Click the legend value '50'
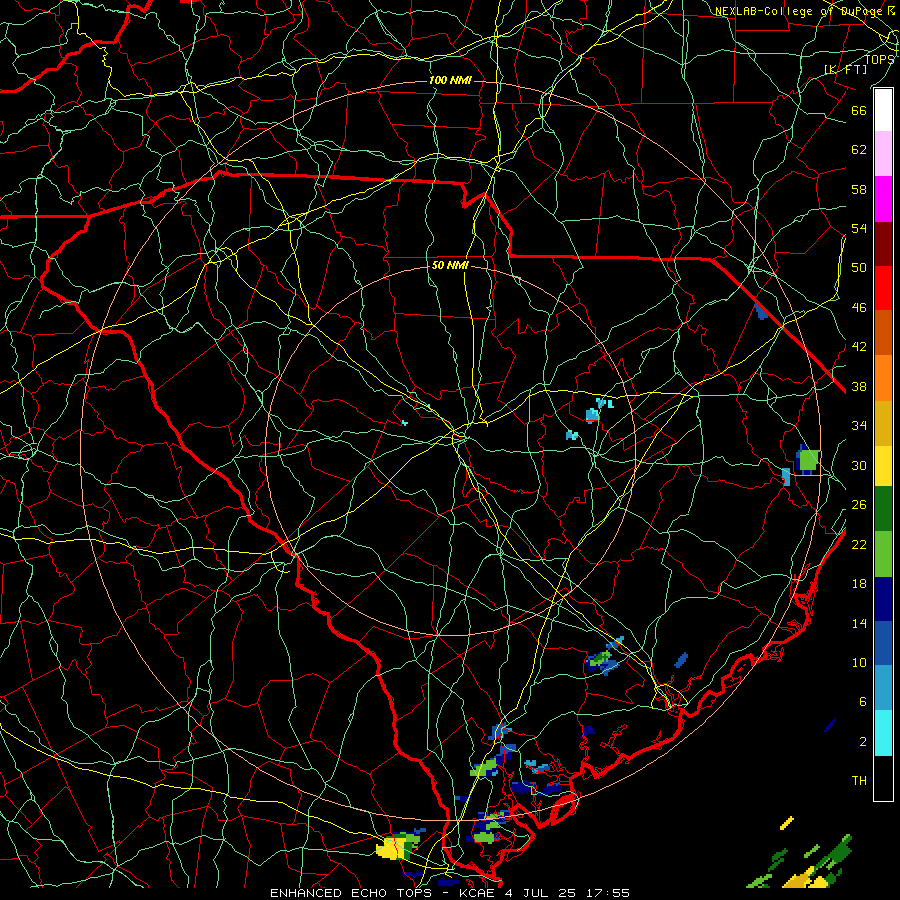This screenshot has height=900, width=900. tap(859, 268)
